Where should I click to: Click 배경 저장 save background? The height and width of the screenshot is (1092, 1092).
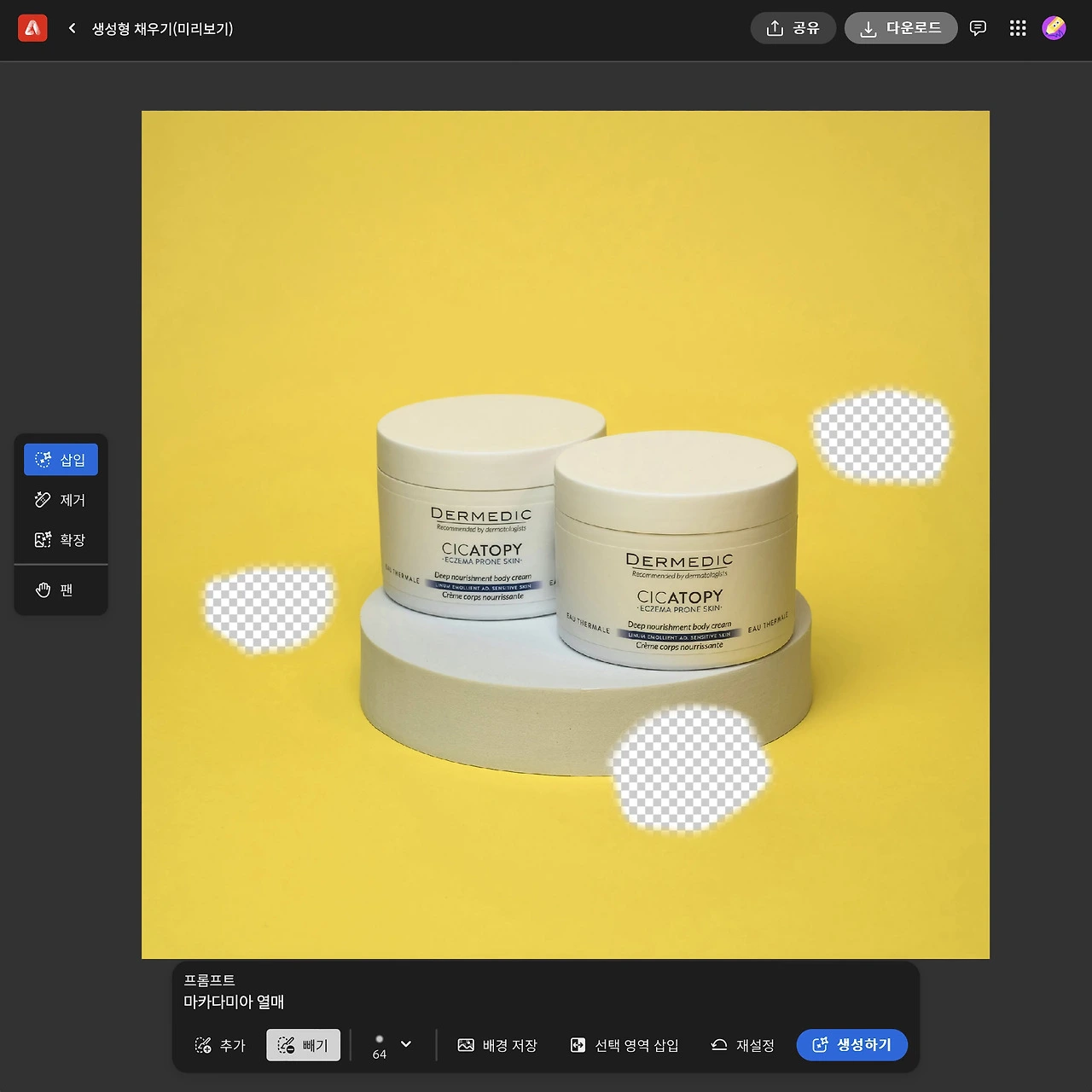point(497,1045)
